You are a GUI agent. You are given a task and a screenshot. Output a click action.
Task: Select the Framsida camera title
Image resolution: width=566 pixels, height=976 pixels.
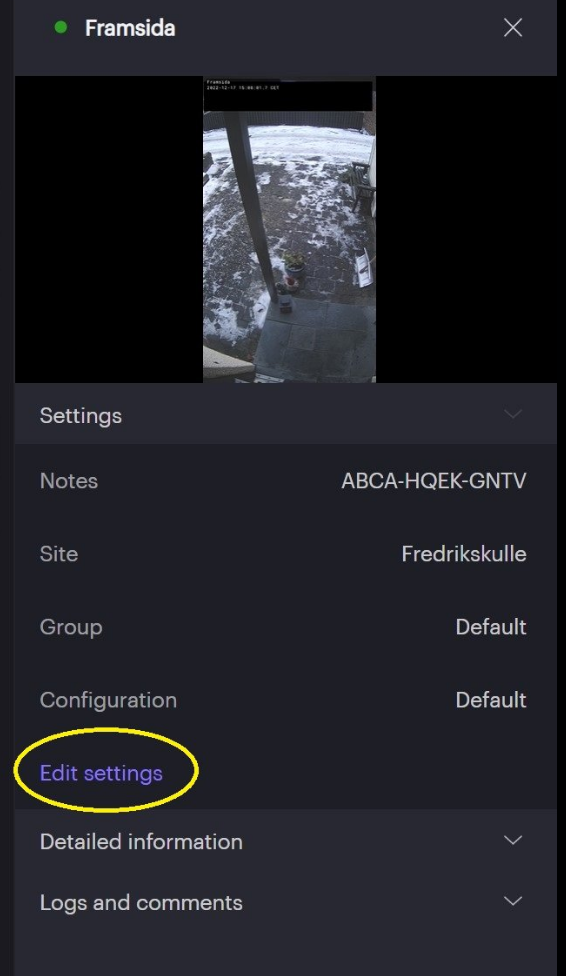point(130,28)
